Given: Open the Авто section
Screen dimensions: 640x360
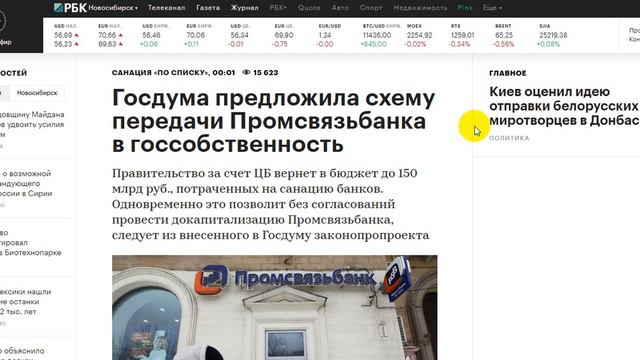Looking at the screenshot, I should 340,8.
